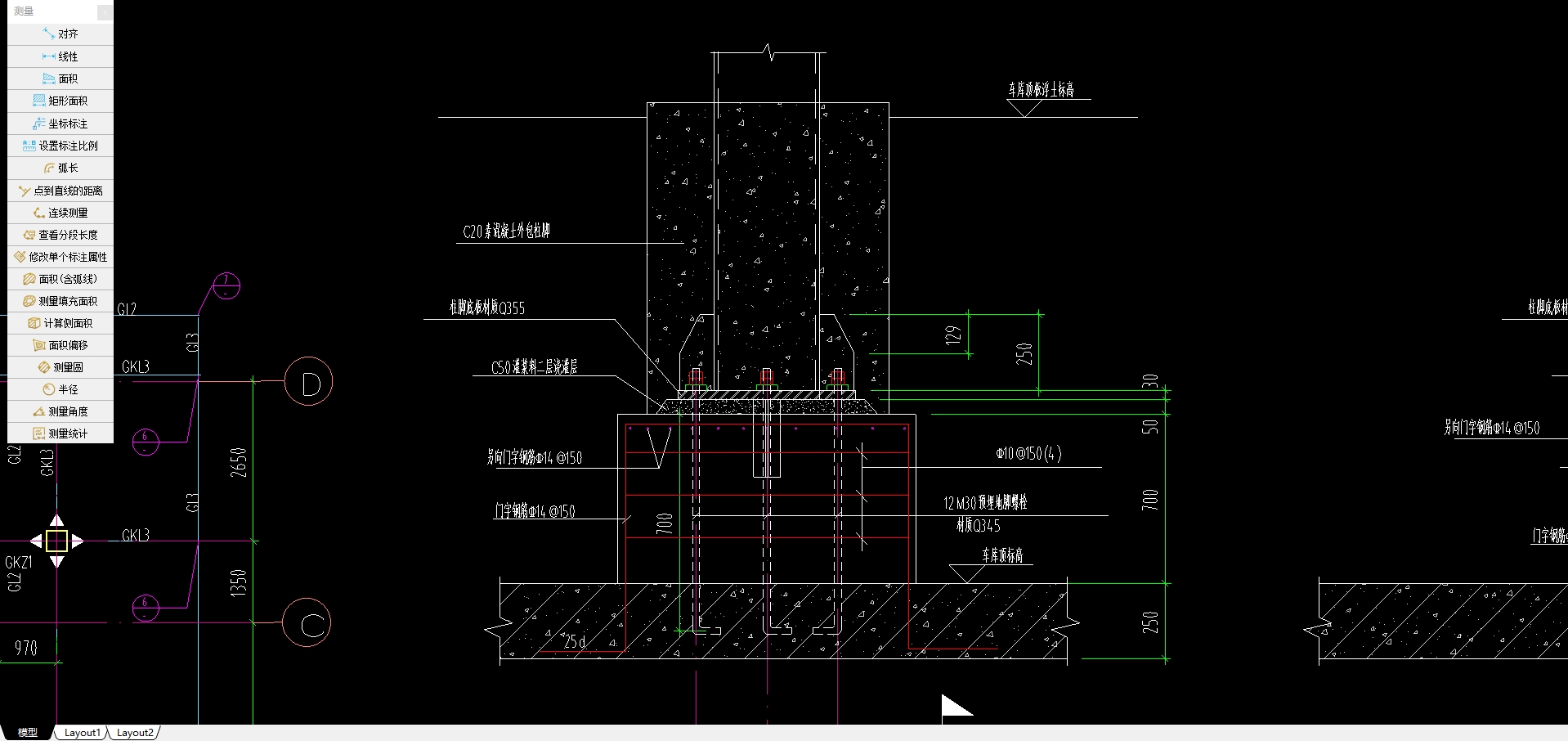Viewport: 1568px width, 741px height.
Task: Choose the 面积 area measurement tool
Action: [x=60, y=79]
